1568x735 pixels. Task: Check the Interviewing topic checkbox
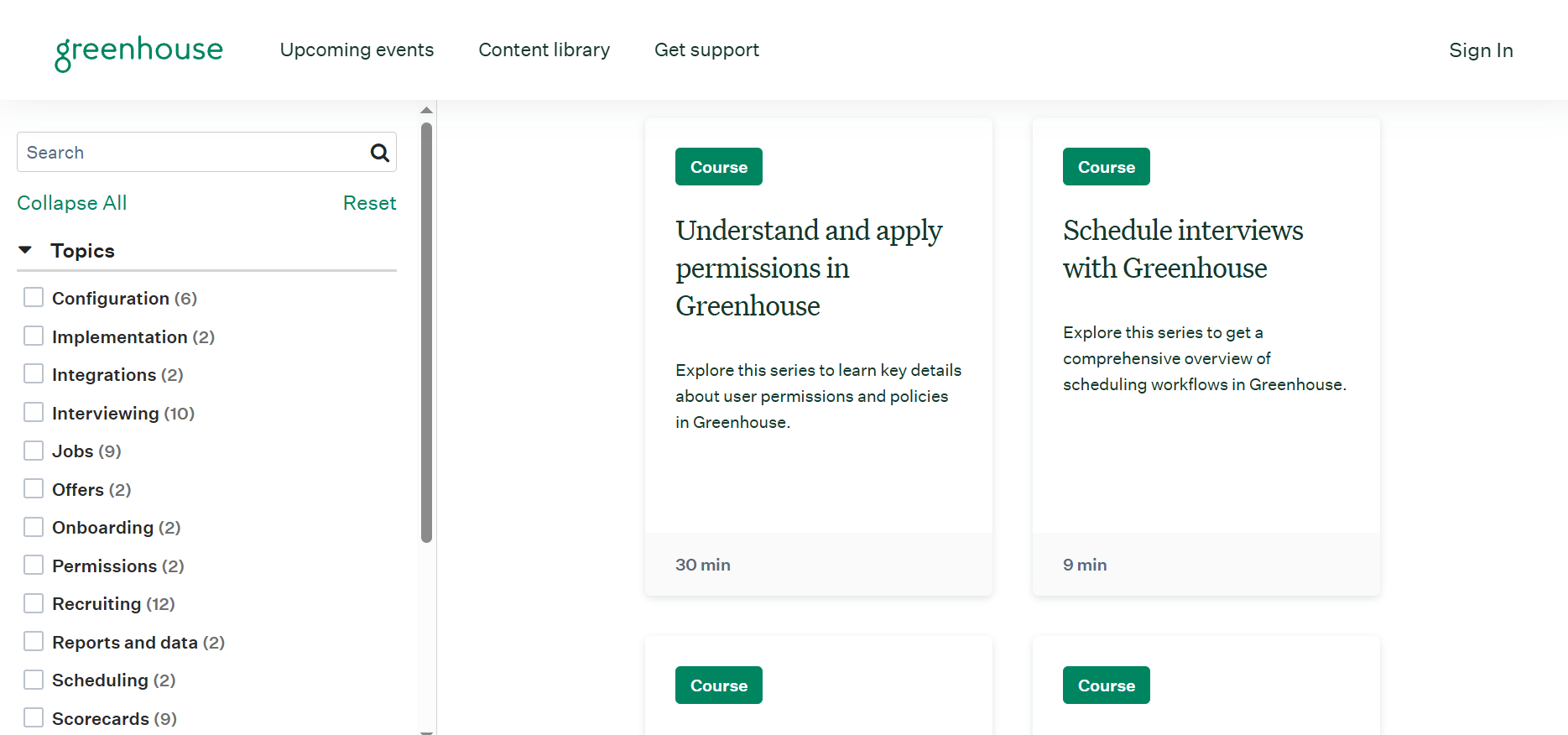(x=34, y=413)
